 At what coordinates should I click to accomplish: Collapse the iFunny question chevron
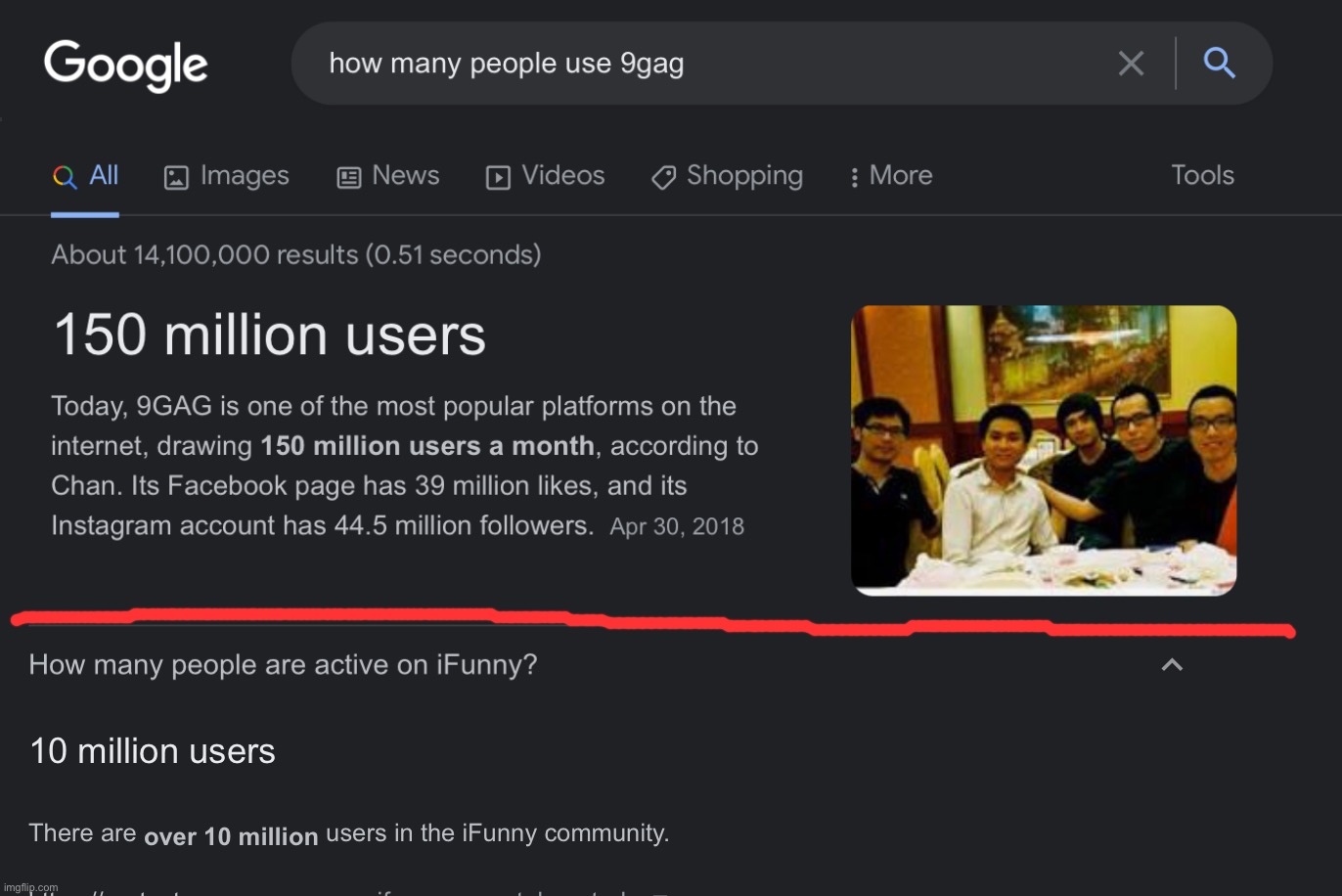(1172, 665)
